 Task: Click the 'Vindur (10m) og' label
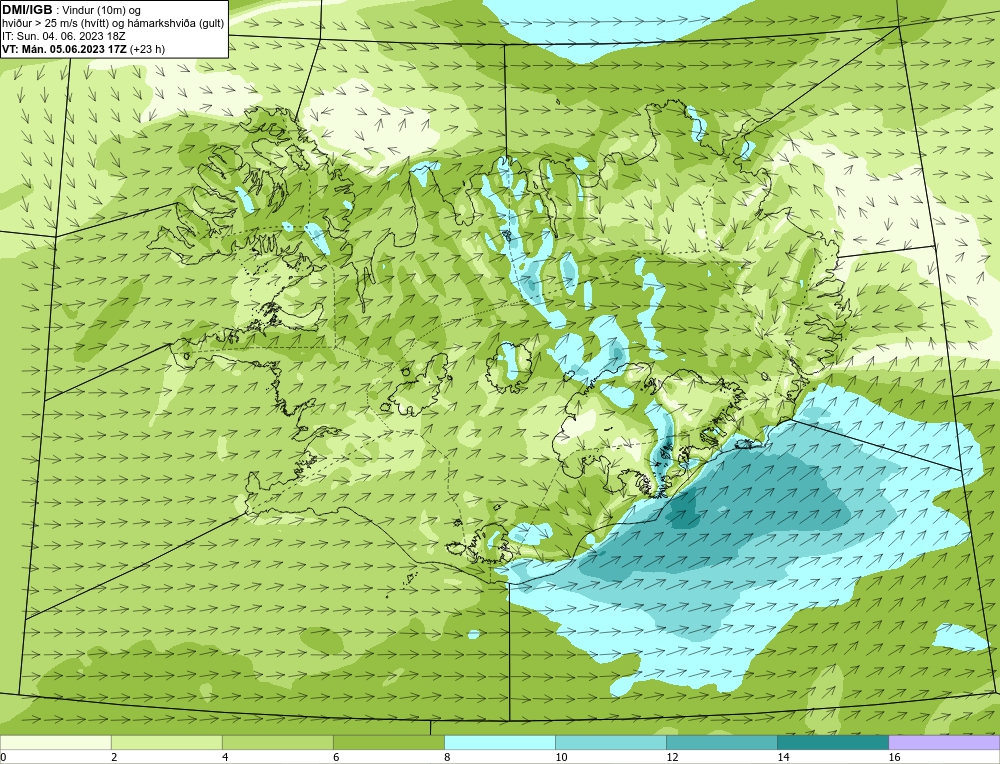point(103,10)
